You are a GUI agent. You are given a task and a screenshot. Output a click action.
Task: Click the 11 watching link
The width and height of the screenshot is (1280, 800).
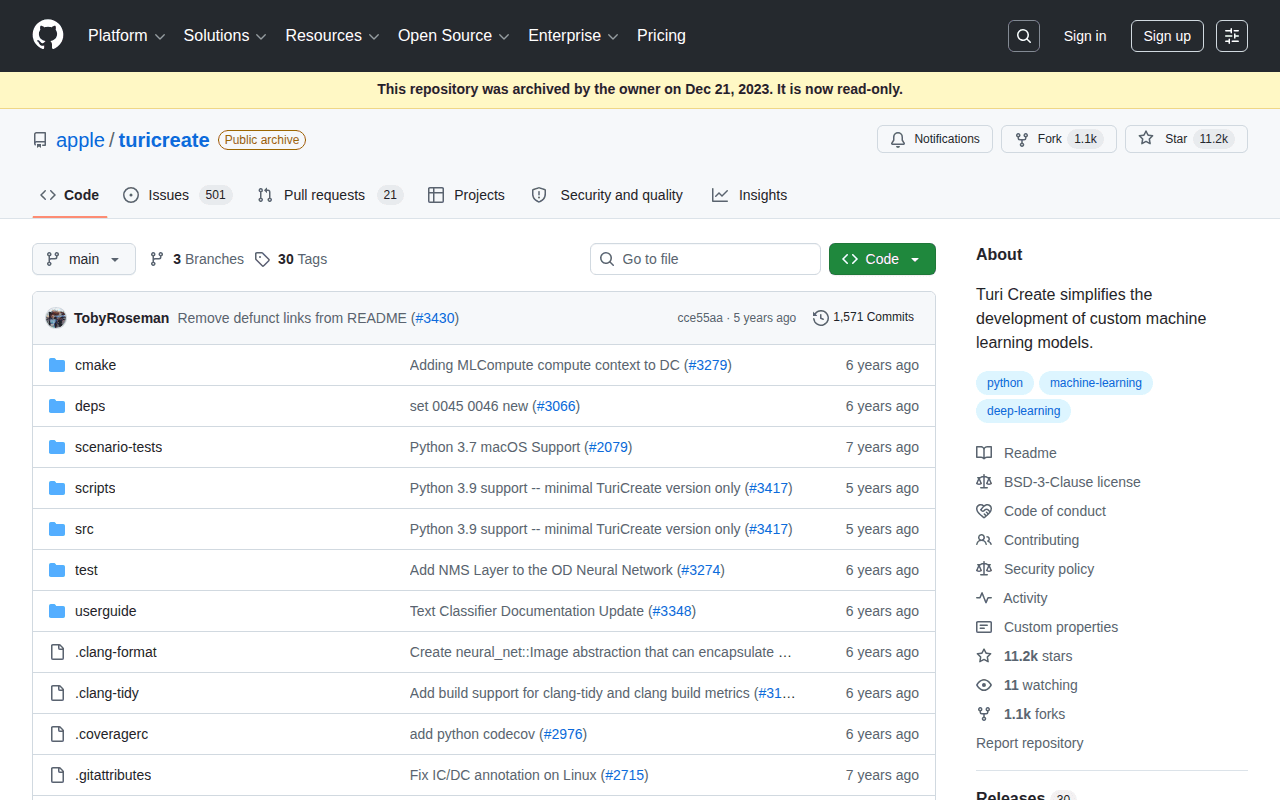1027,685
